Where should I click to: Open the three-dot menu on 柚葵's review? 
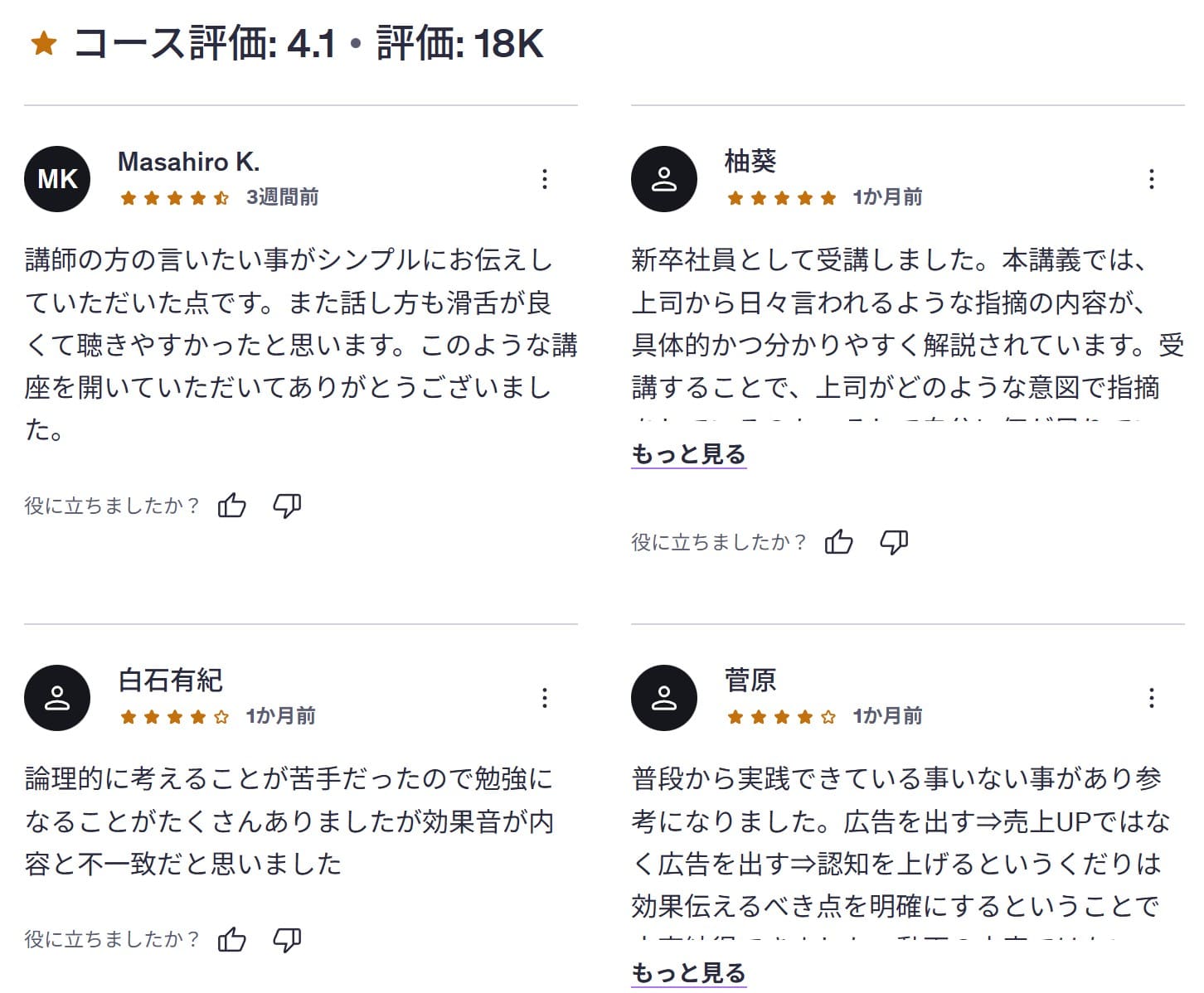[1151, 178]
